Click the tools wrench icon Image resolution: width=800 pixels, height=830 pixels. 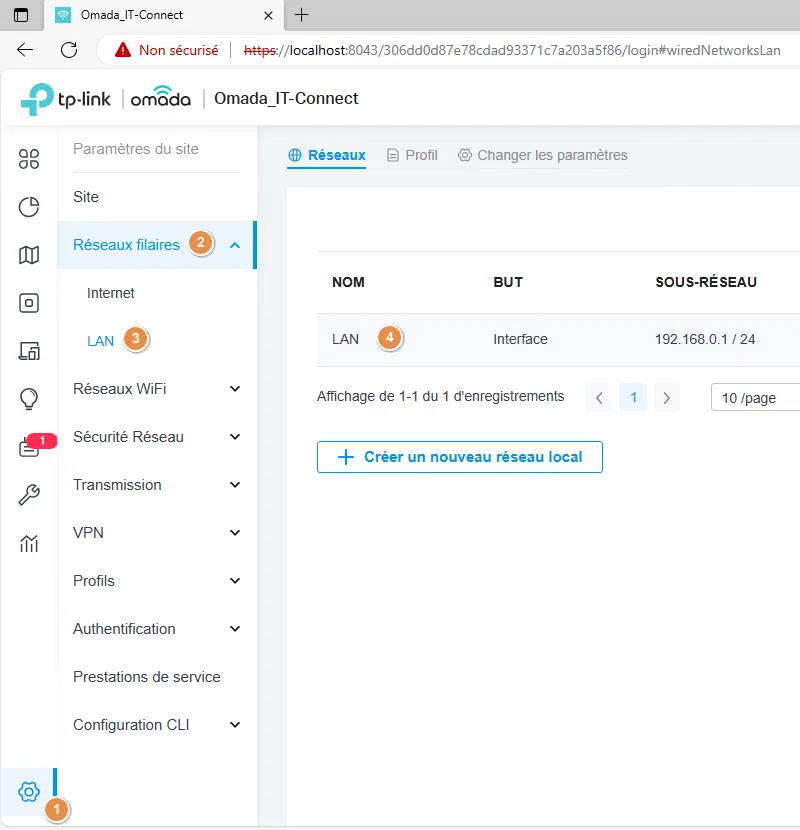point(29,494)
